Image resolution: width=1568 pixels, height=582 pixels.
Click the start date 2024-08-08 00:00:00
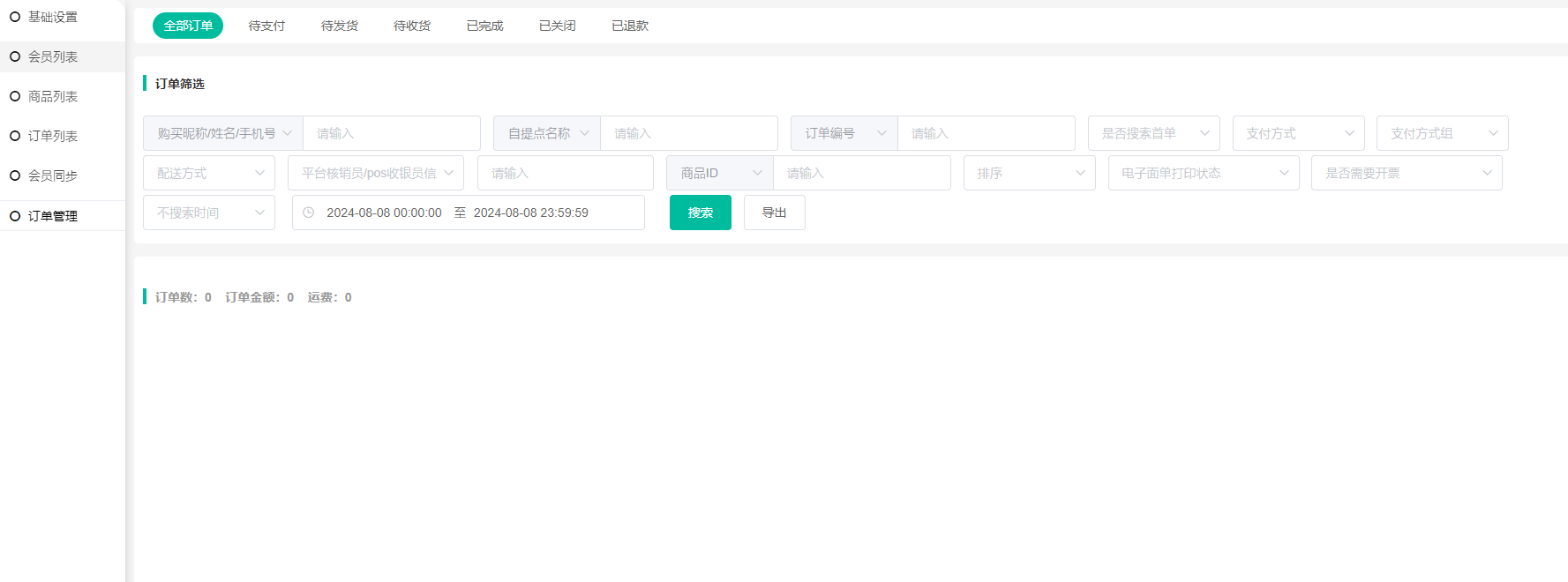pyautogui.click(x=384, y=213)
